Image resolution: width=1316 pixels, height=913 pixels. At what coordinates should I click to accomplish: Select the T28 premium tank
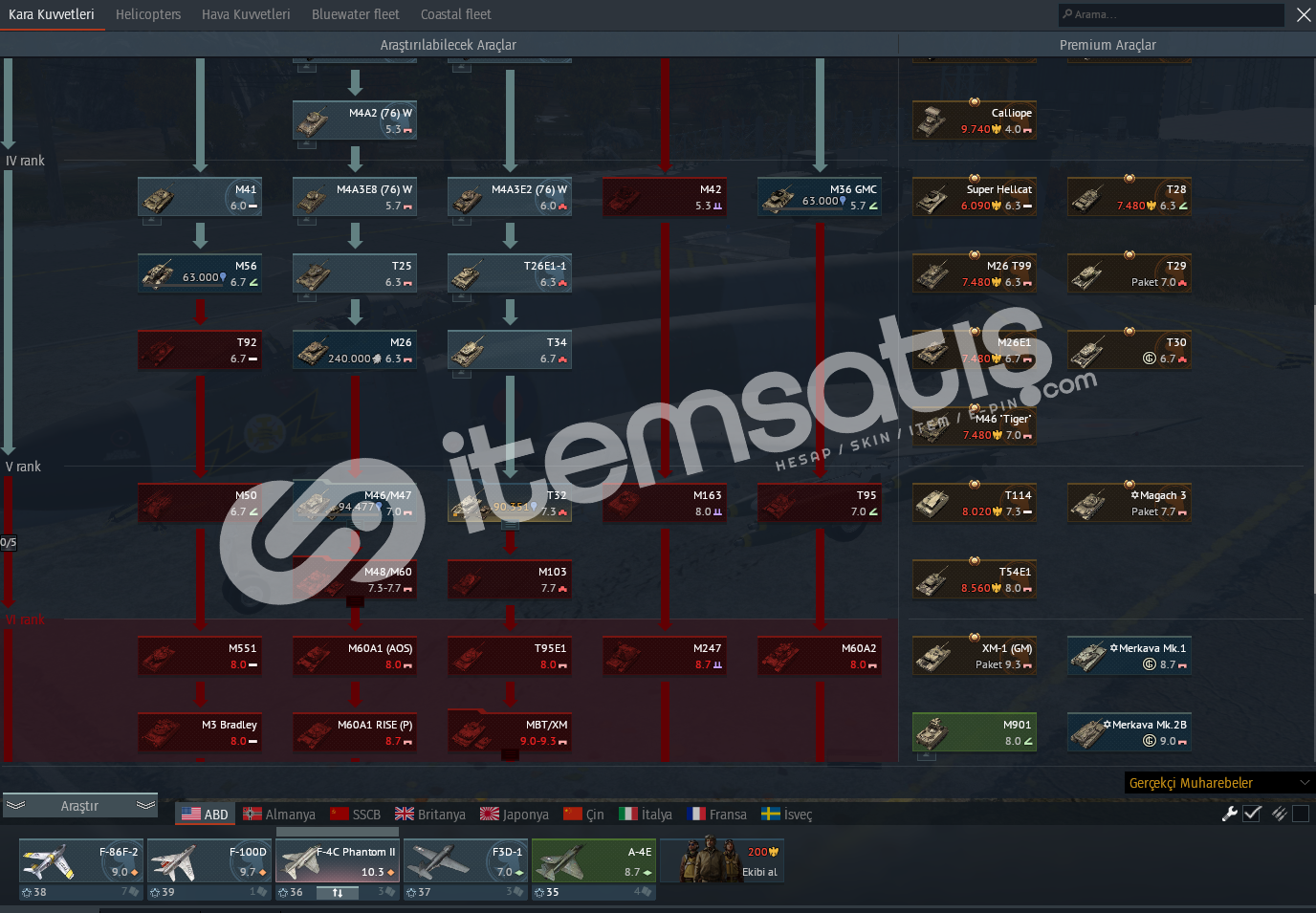pos(1130,197)
